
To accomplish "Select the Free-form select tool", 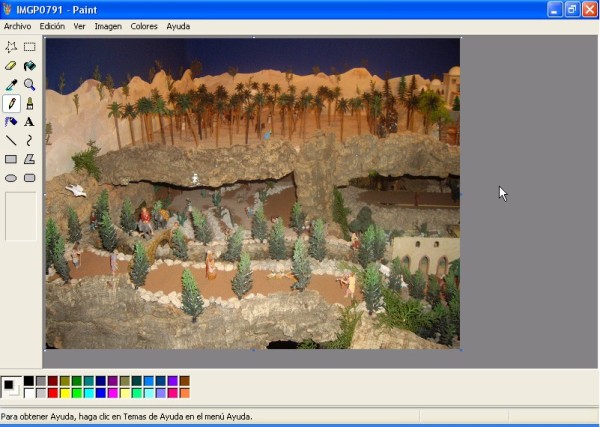I will pos(11,47).
